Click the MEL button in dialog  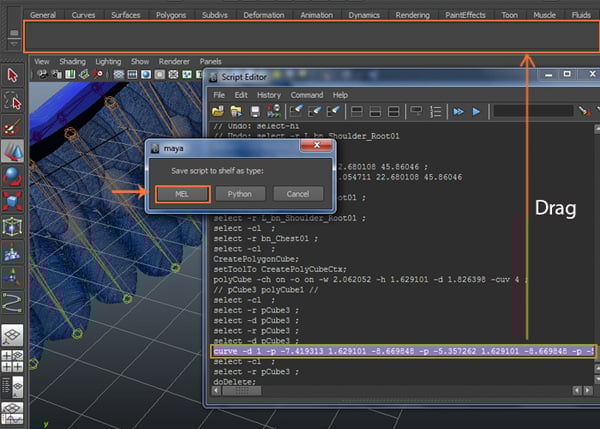[182, 193]
